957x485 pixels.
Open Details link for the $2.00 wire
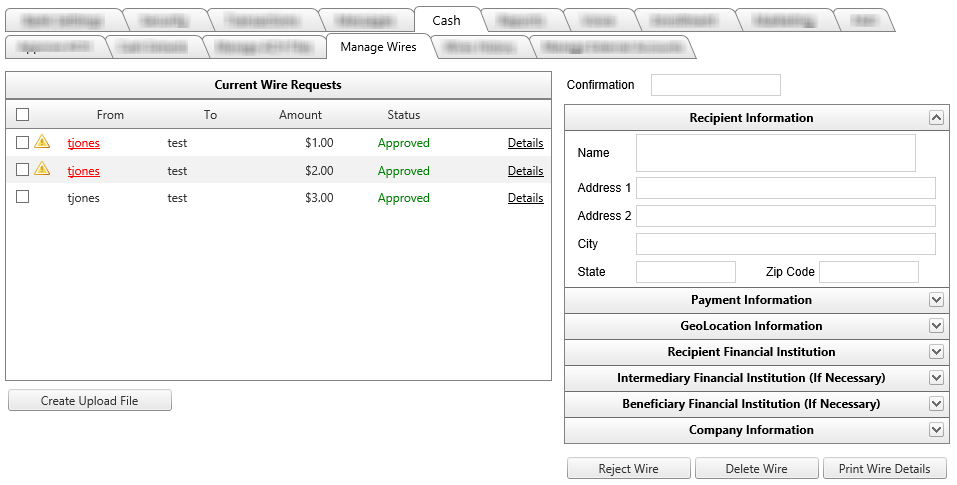(525, 171)
